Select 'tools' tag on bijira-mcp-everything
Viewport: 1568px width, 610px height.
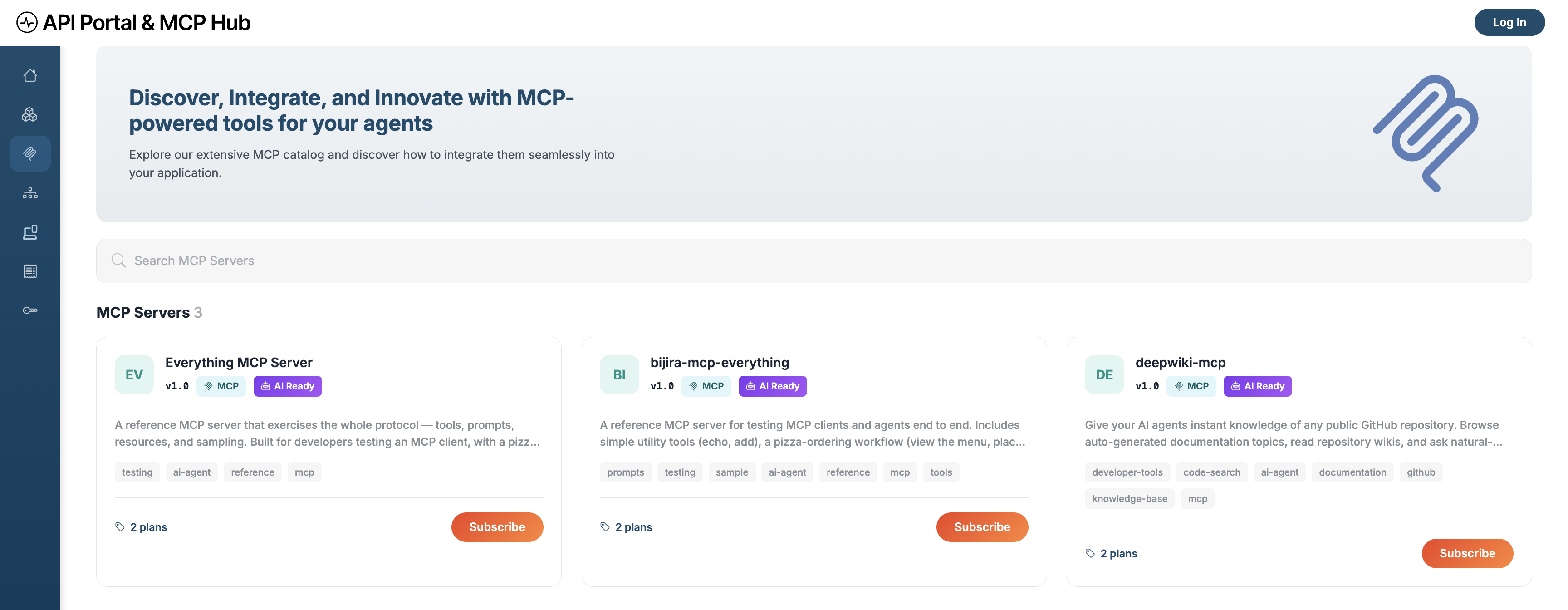point(941,472)
